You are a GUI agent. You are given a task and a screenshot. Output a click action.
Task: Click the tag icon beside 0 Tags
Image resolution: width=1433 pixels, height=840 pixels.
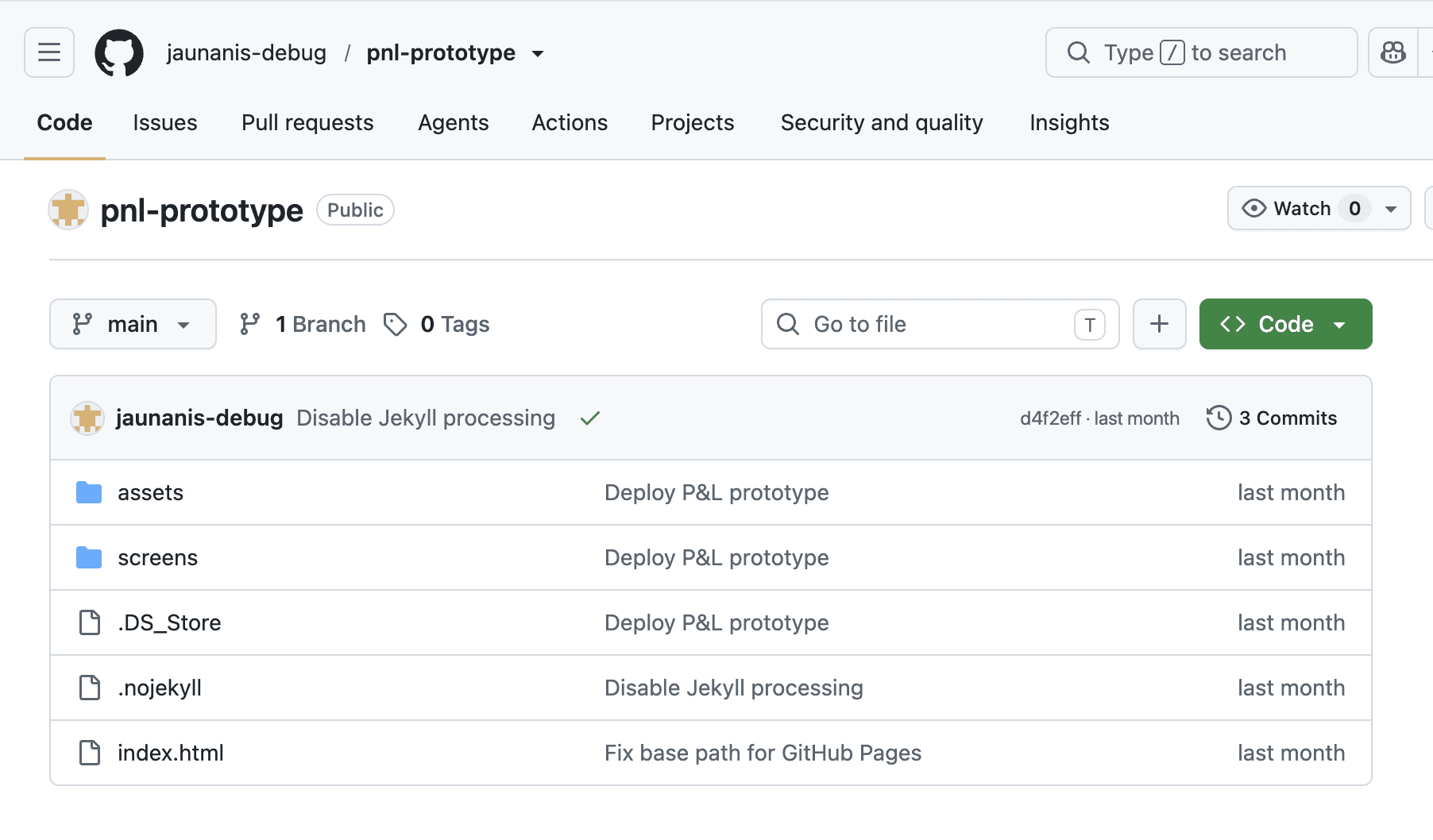point(395,324)
